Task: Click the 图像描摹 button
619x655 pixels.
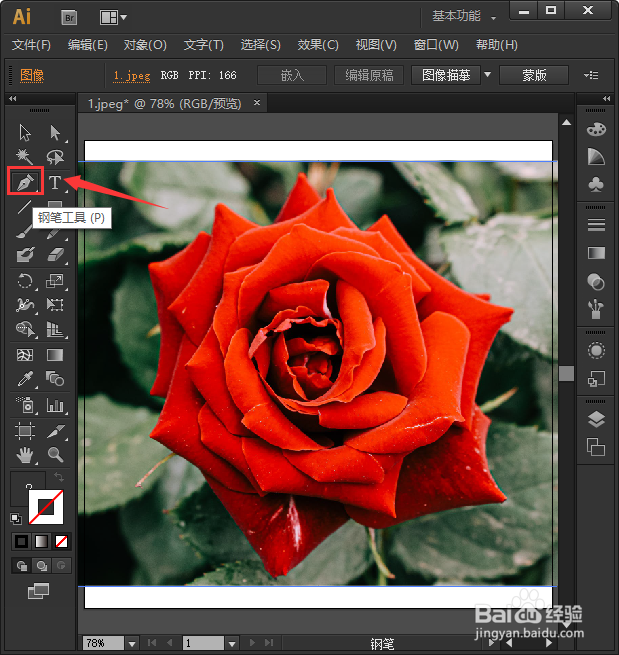Action: click(446, 75)
